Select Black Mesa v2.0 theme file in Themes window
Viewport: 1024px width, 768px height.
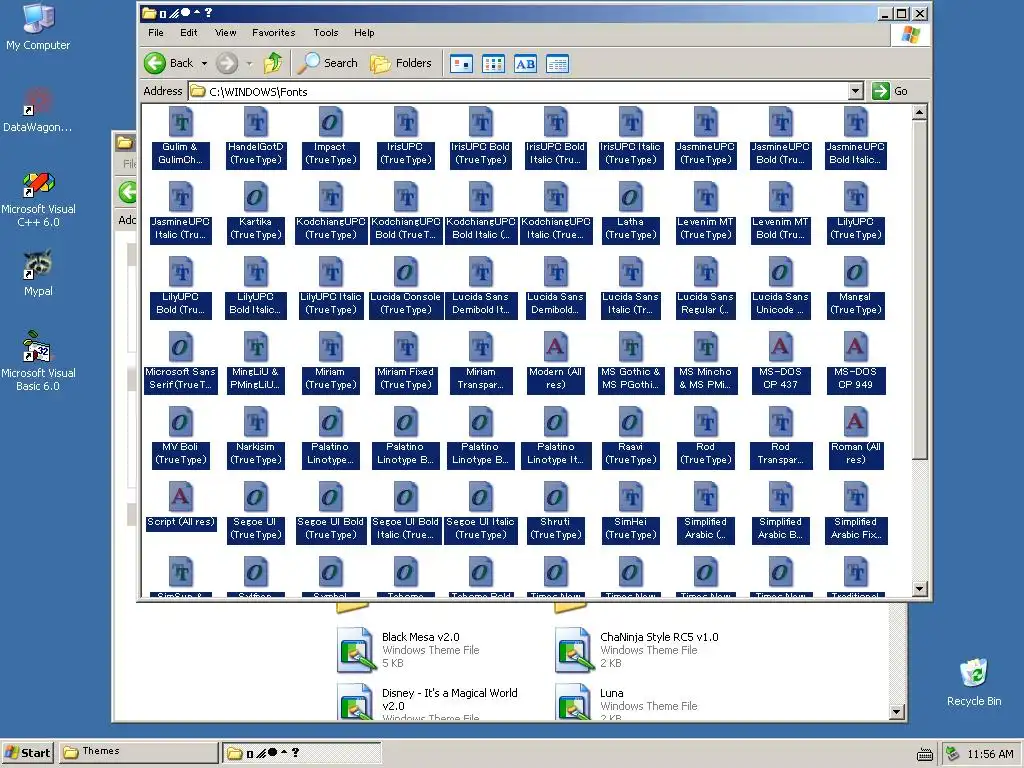click(408, 650)
